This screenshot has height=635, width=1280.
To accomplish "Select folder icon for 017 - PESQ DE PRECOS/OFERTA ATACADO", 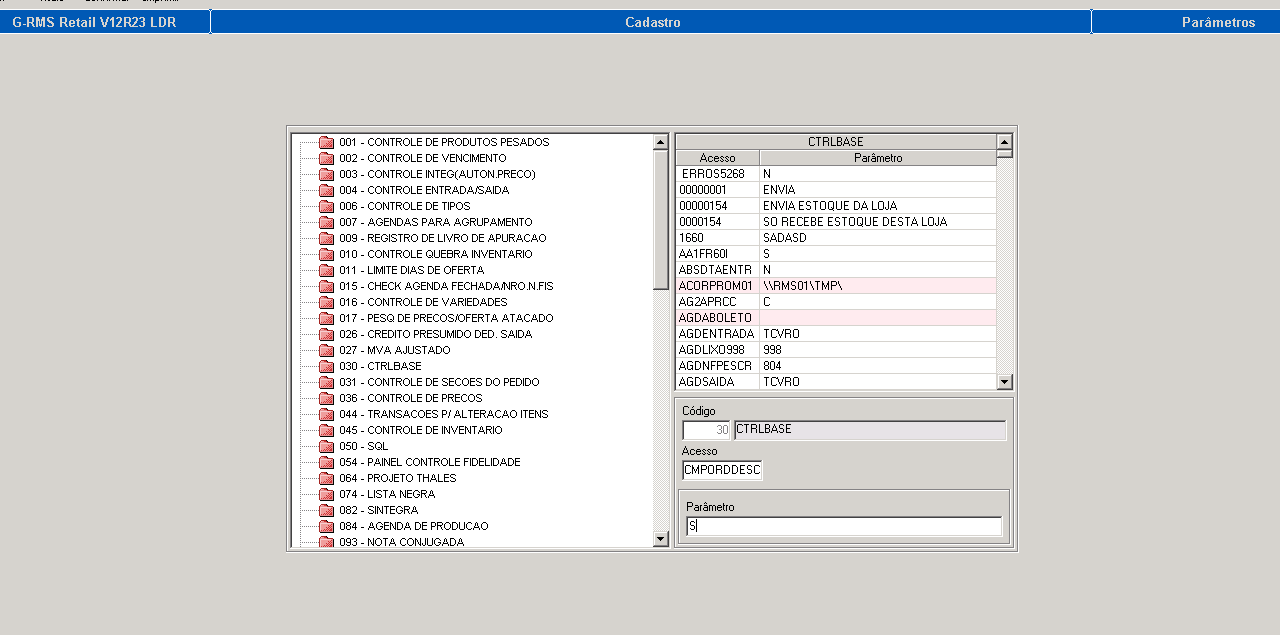I will [326, 318].
